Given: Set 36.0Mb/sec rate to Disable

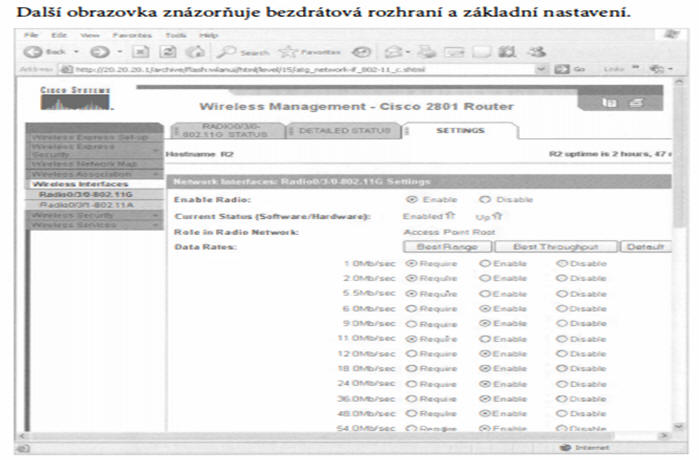Looking at the screenshot, I should coord(562,399).
